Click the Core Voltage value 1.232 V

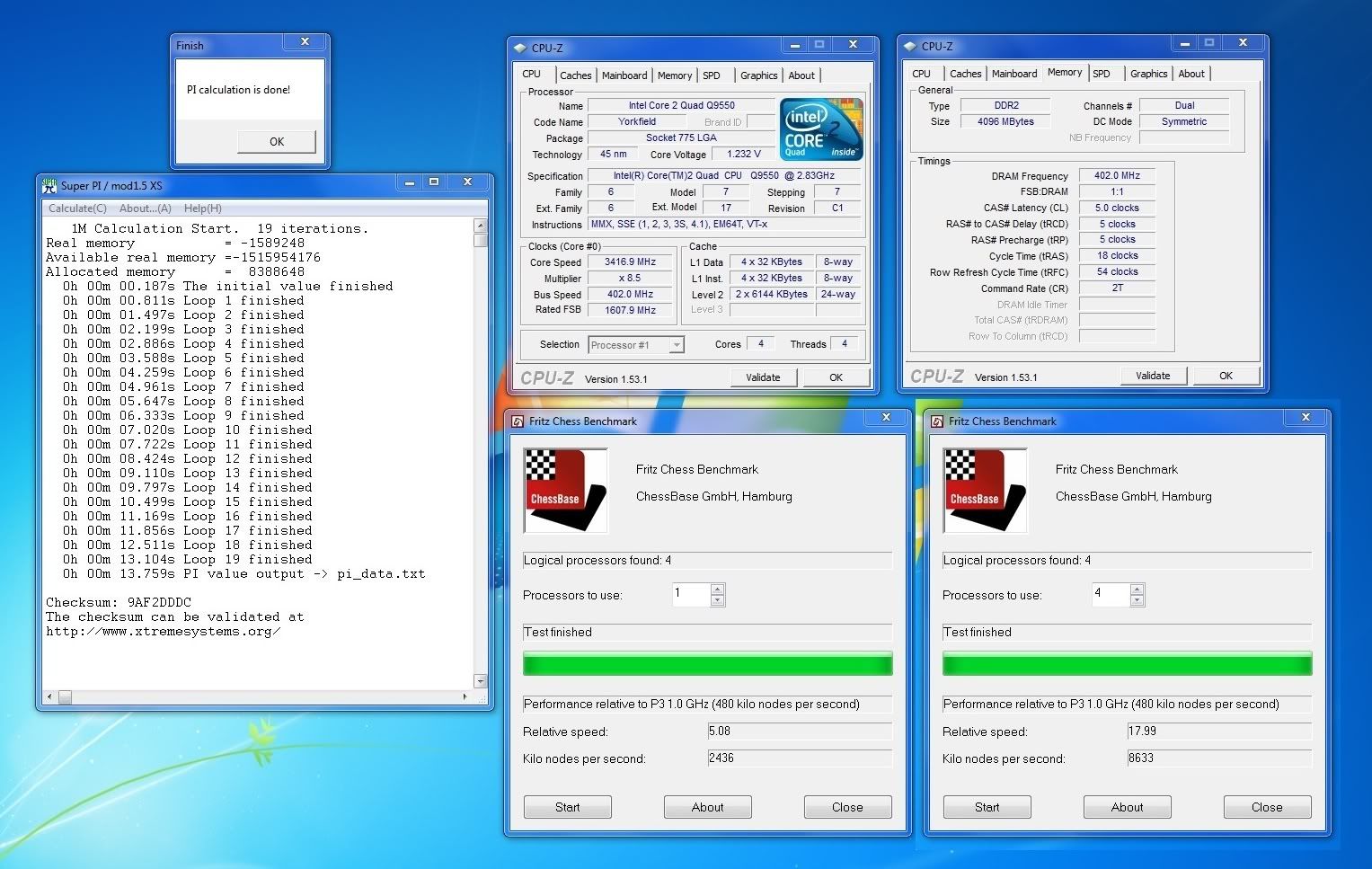pos(743,155)
